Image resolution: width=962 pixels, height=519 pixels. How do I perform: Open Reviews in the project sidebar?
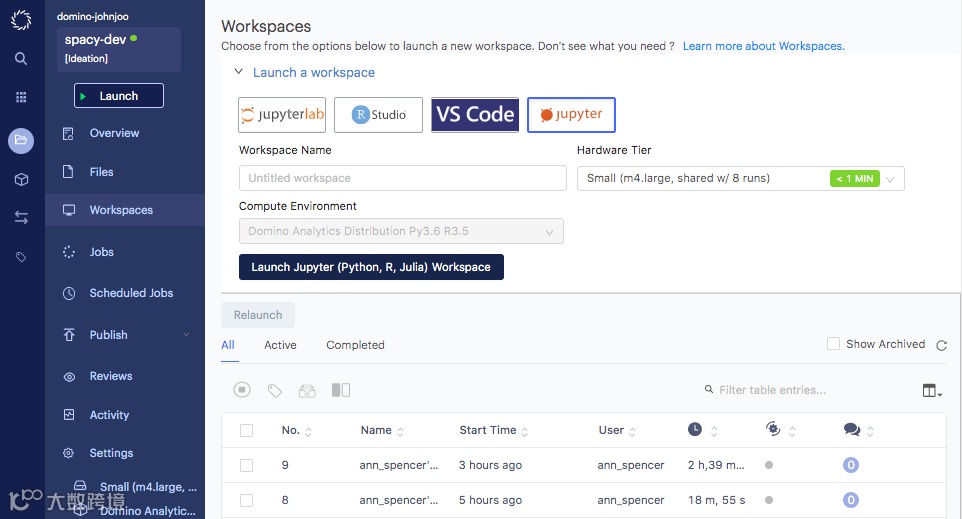[x=110, y=376]
